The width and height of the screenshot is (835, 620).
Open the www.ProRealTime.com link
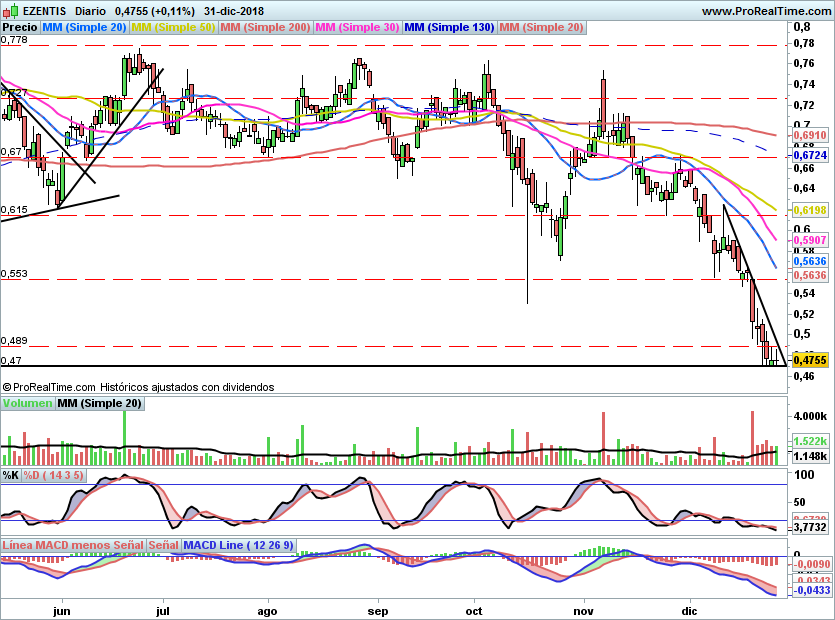(x=766, y=11)
